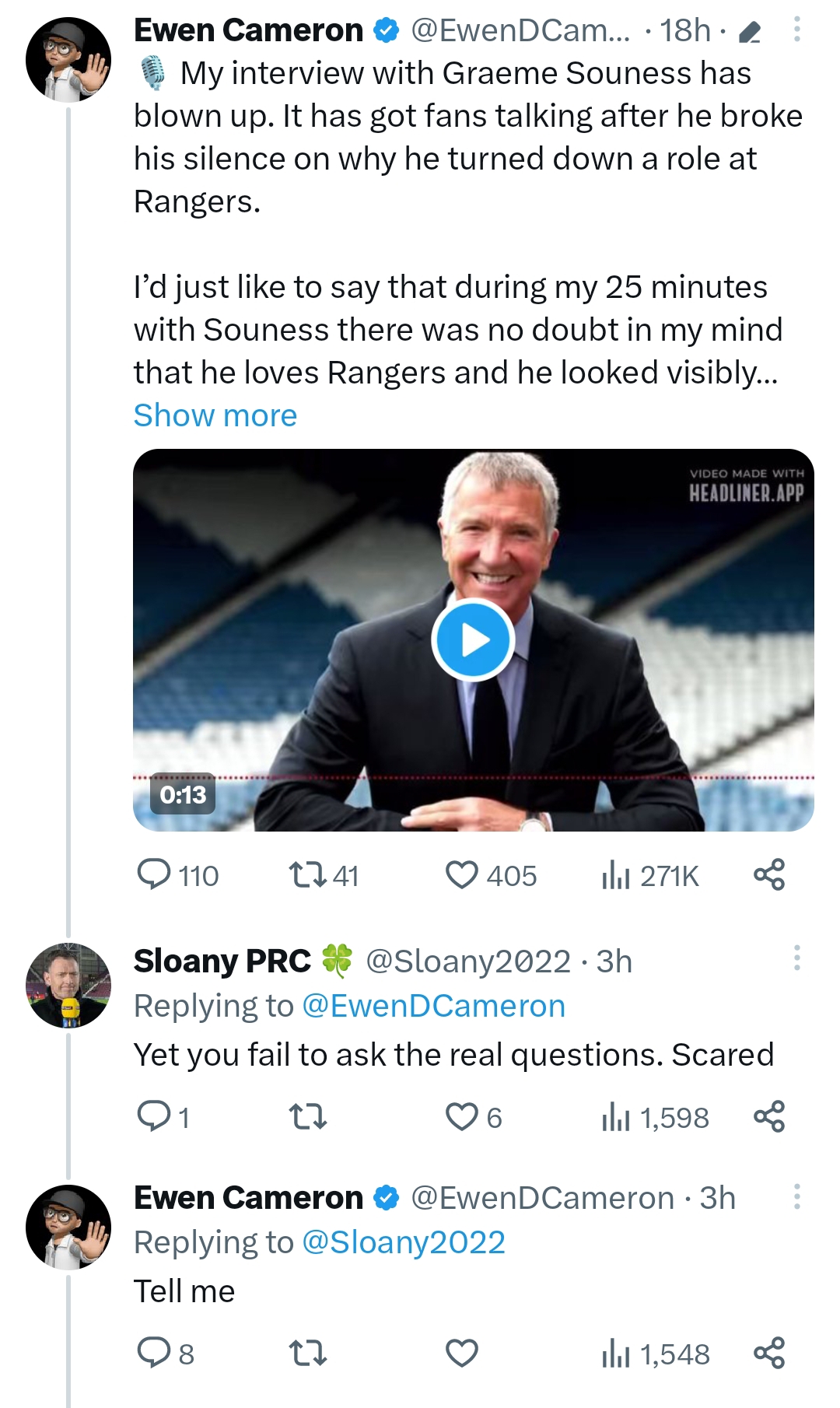
Task: Open @Sloany2022 mention link in Ewen's reply
Action: [x=403, y=1242]
